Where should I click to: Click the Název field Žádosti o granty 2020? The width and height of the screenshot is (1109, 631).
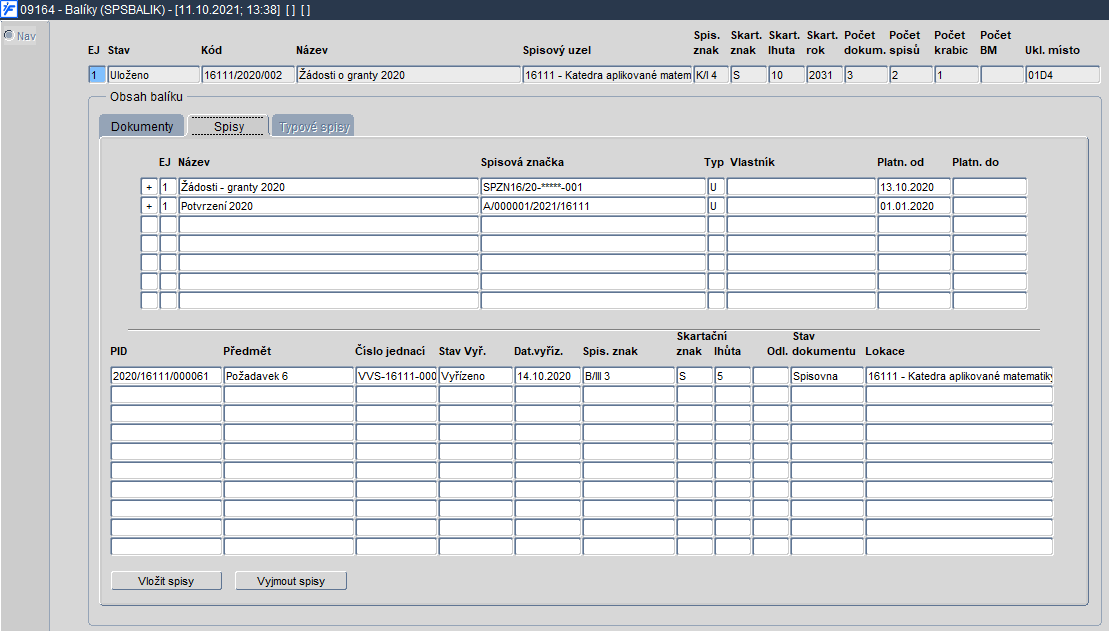click(408, 75)
